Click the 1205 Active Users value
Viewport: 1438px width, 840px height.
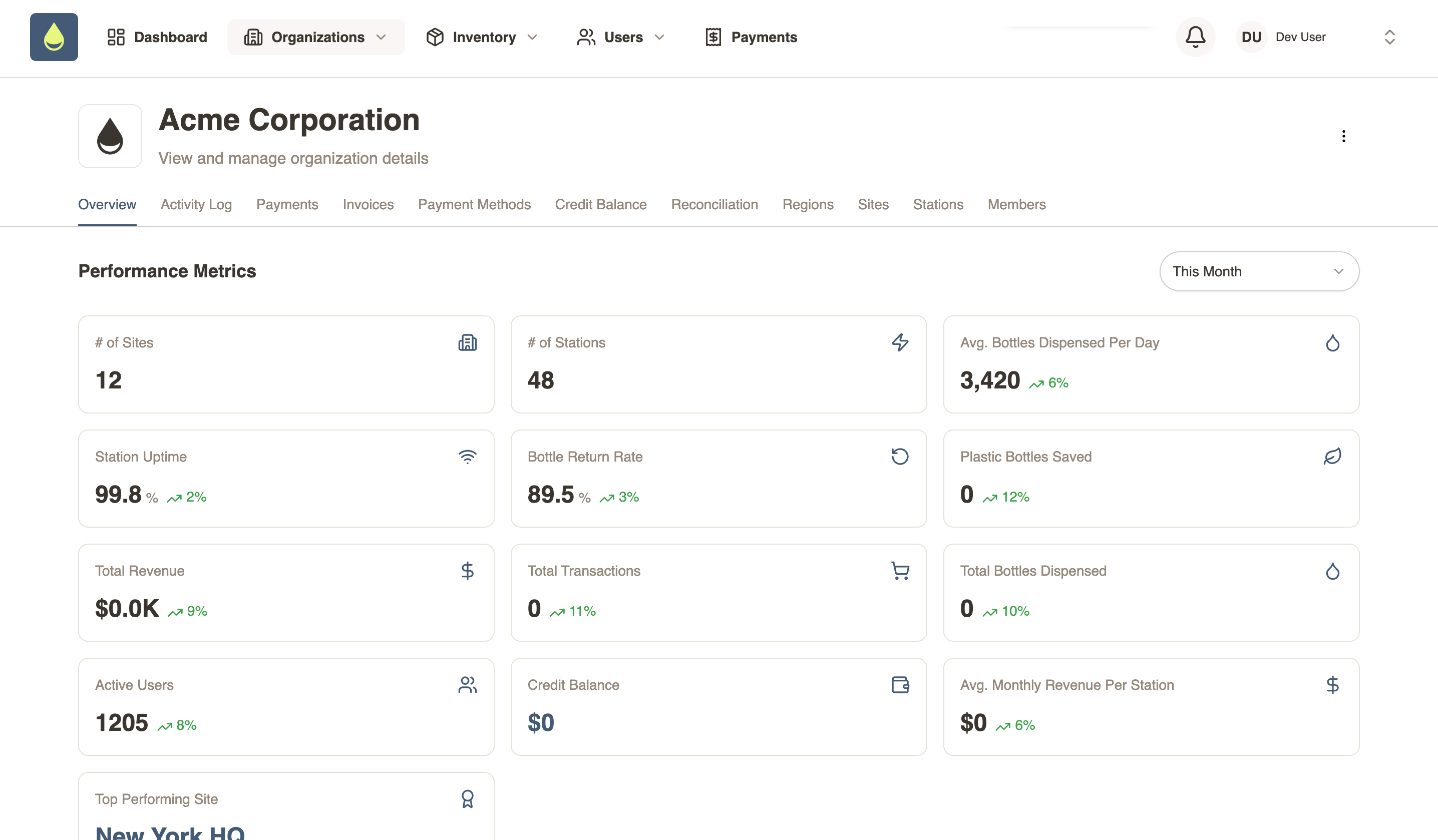point(122,722)
